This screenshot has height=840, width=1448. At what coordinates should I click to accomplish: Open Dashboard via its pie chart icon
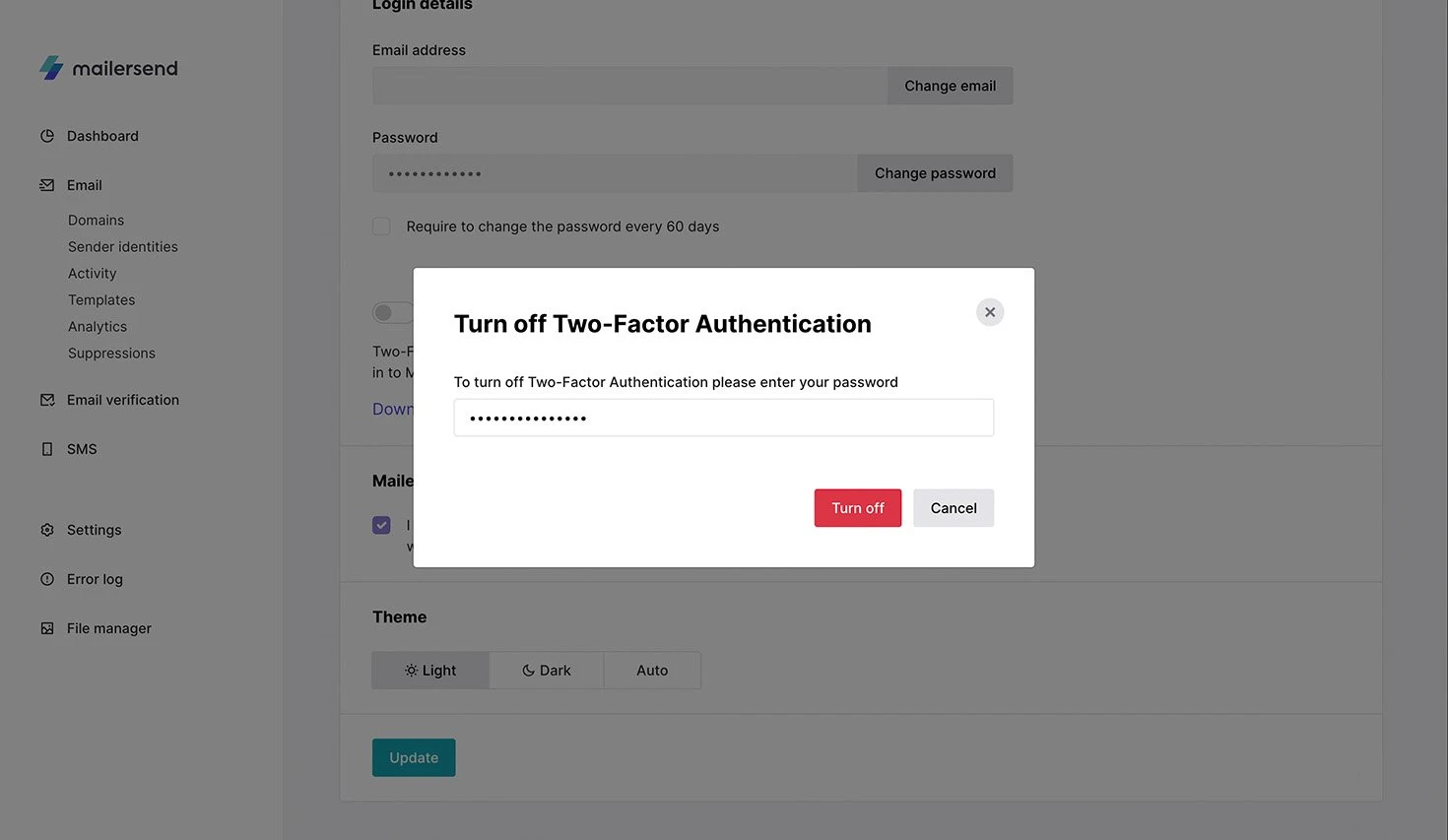click(x=47, y=136)
